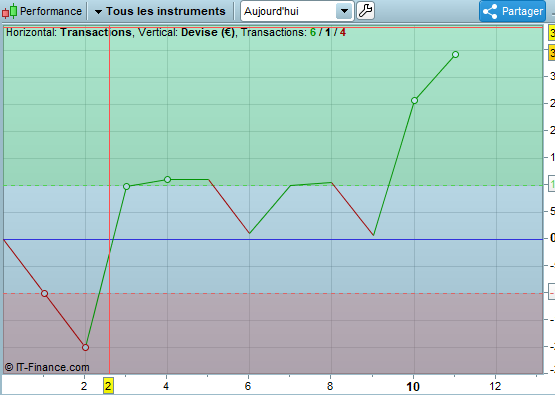Select the green point at transaction 3
This screenshot has height=395, width=555.
click(x=126, y=187)
